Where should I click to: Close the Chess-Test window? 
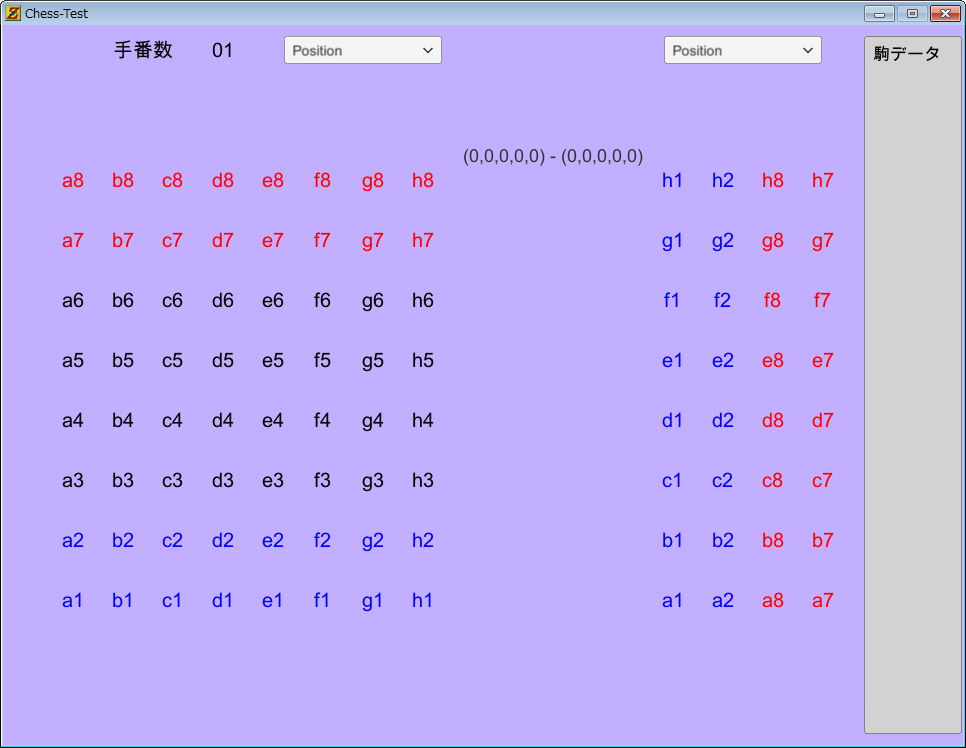pyautogui.click(x=945, y=14)
